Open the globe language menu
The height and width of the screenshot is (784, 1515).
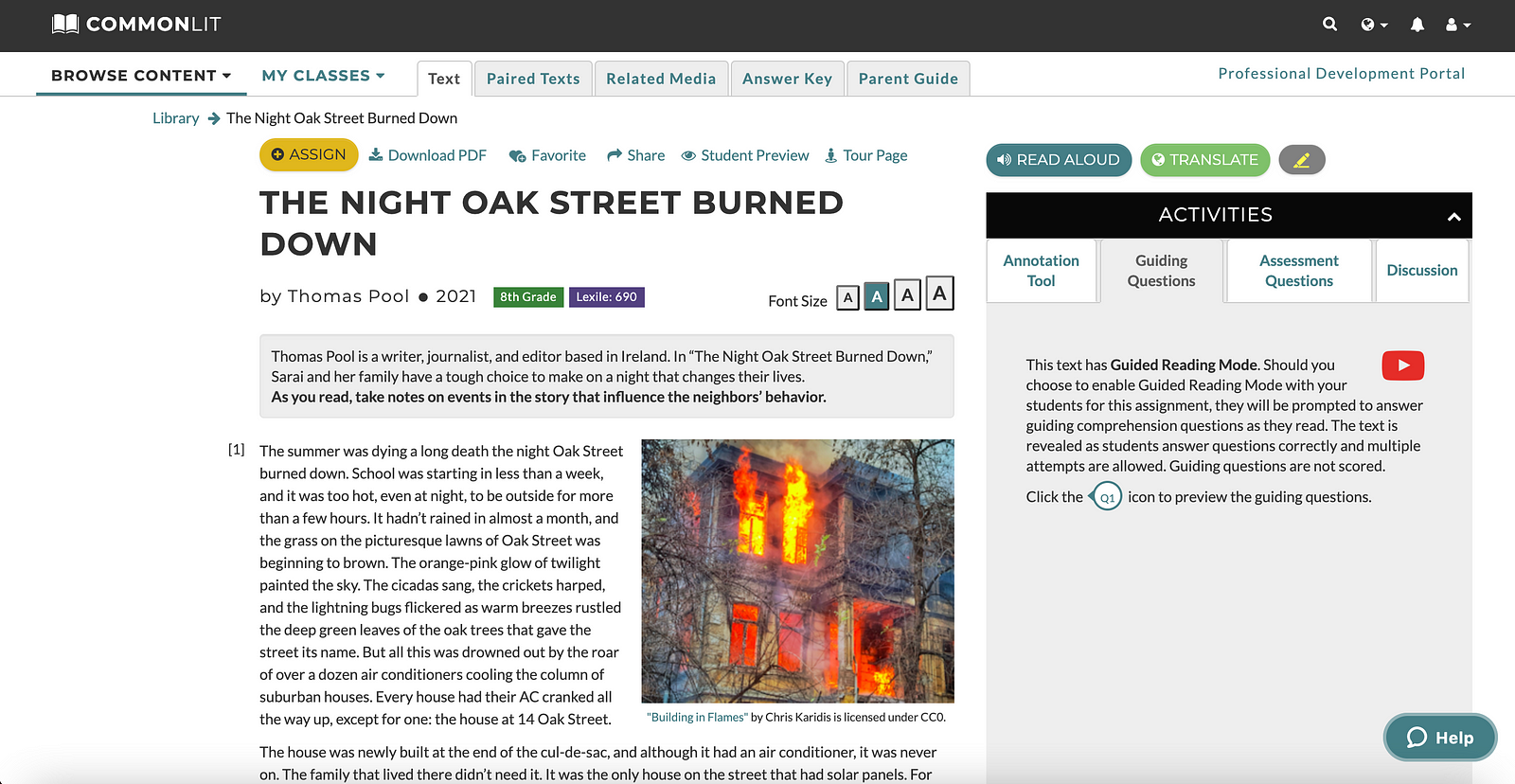(x=1374, y=25)
